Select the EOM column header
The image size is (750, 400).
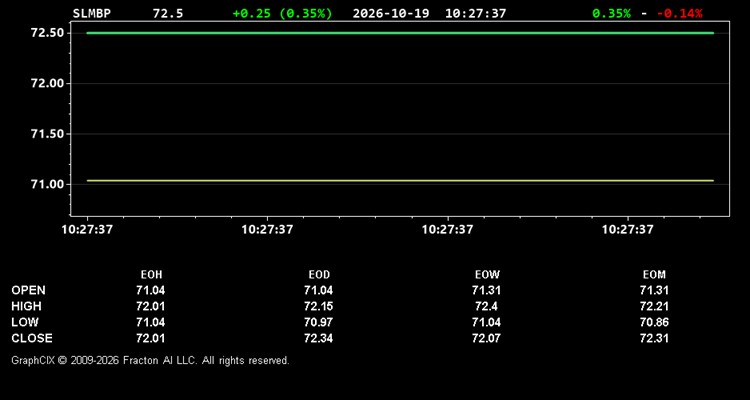tap(654, 275)
